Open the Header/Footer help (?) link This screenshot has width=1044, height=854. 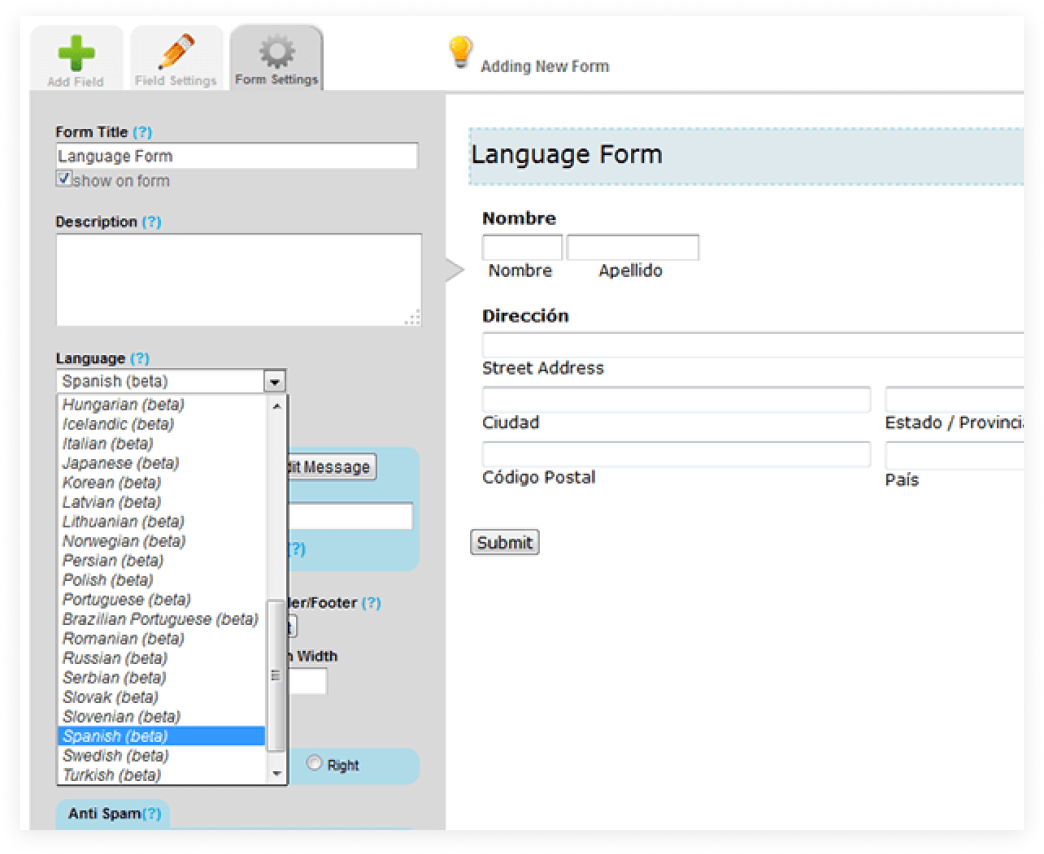371,603
